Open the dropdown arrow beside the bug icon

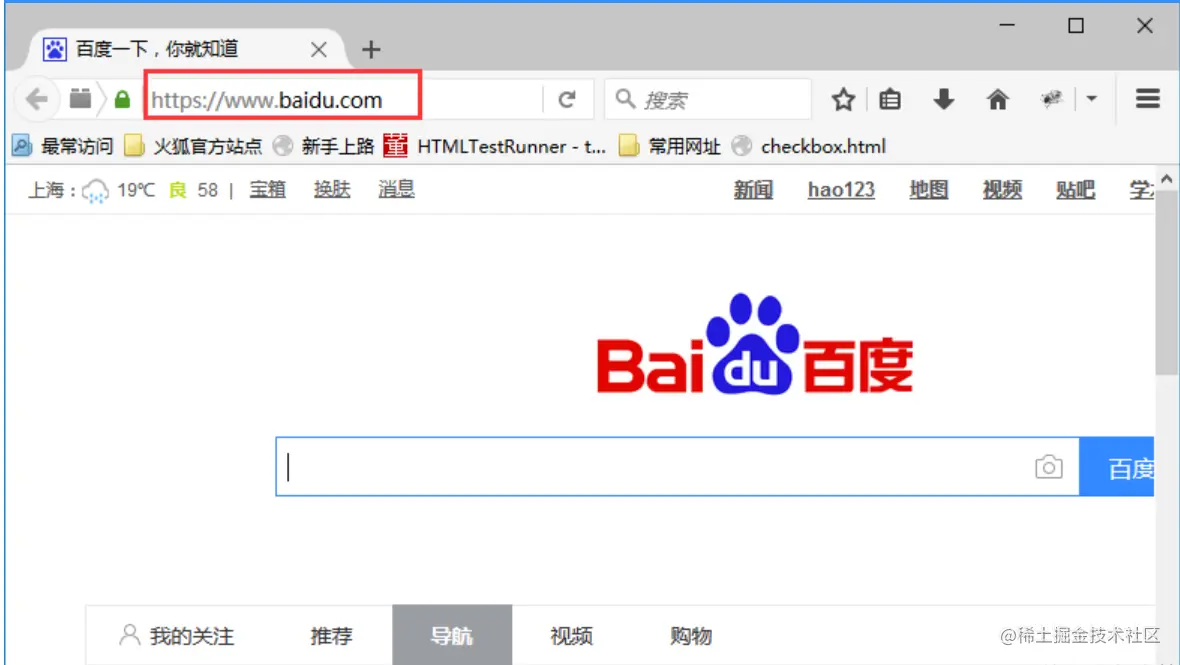tap(1092, 99)
